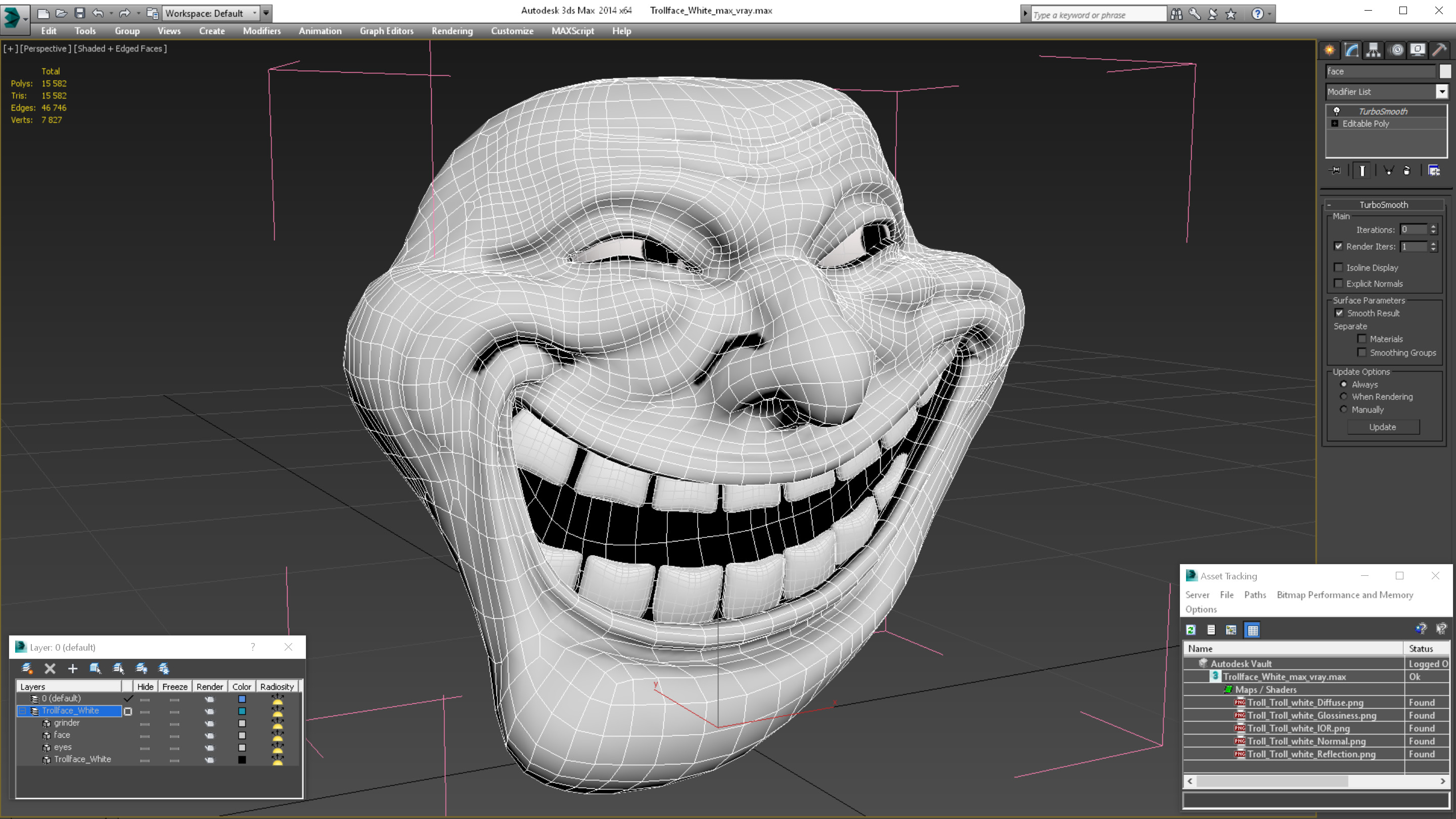Enable the Isoline Display checkbox
The image size is (1456, 819).
(1338, 267)
